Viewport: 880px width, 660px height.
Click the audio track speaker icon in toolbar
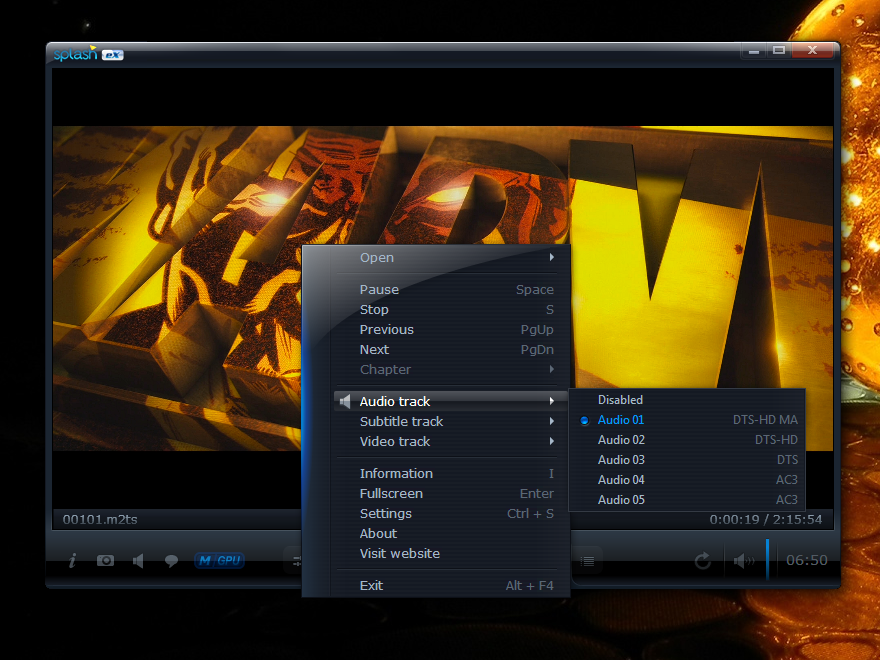(138, 560)
